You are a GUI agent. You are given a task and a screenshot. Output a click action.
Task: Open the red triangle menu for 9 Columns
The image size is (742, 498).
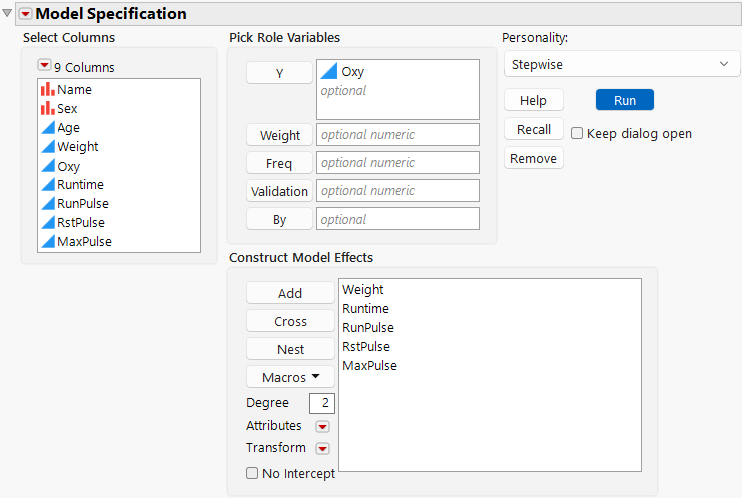[44, 67]
